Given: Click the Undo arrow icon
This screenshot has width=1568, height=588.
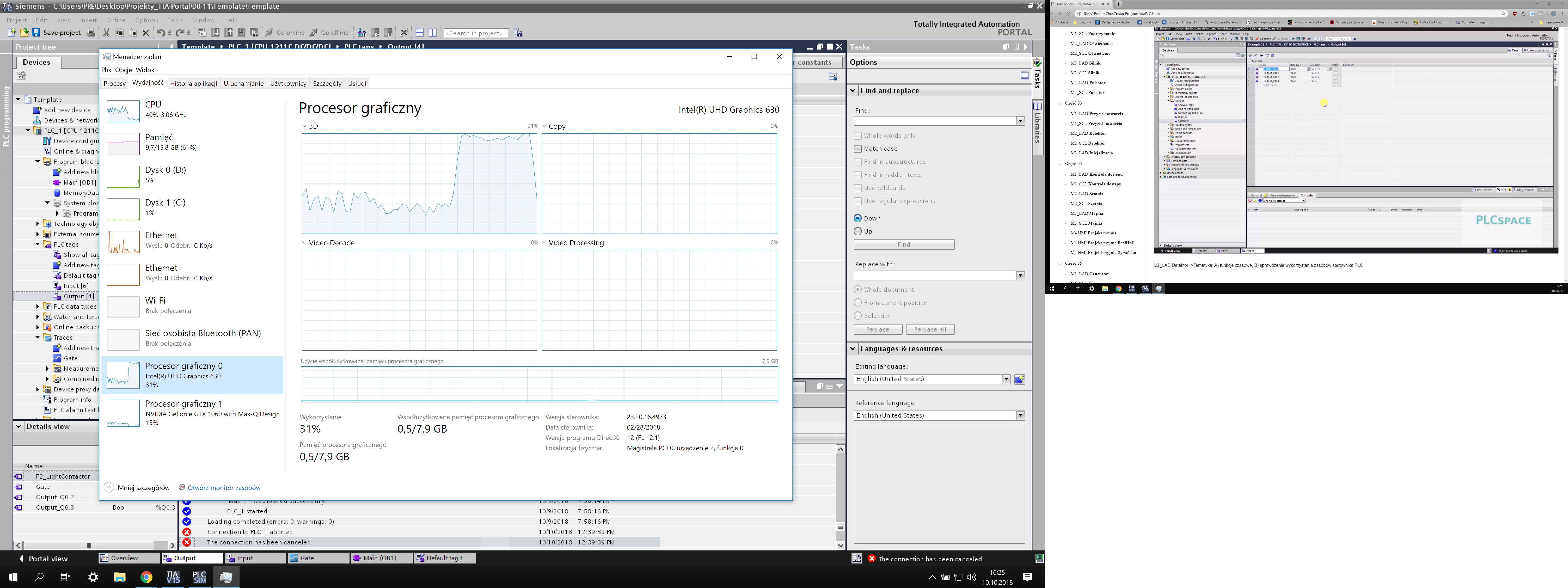Looking at the screenshot, I should tap(161, 33).
